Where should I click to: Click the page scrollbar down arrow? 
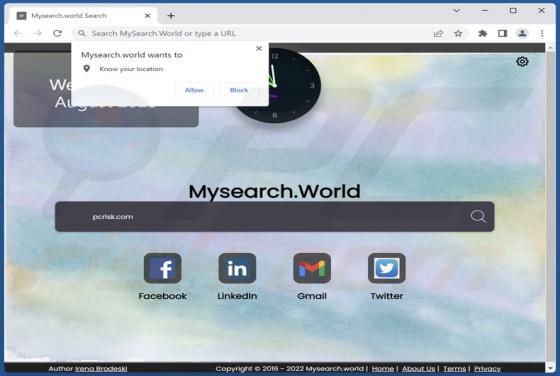(x=550, y=368)
